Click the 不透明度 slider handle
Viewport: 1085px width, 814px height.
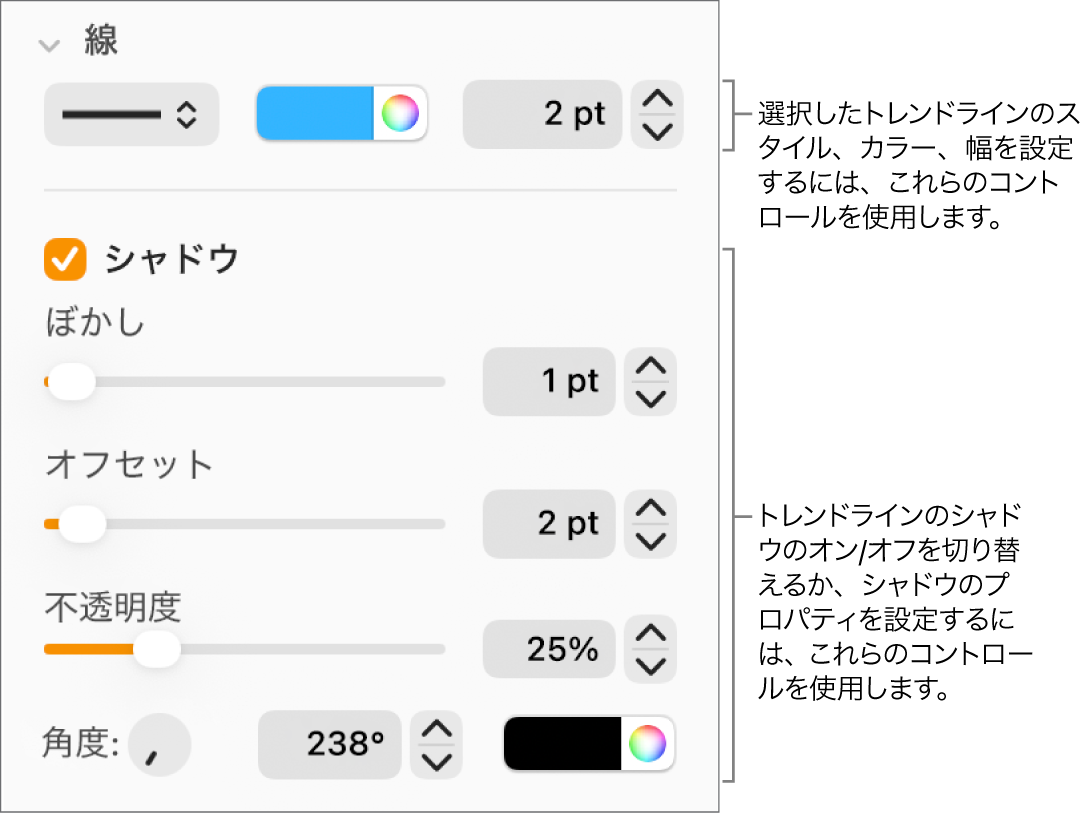click(x=158, y=649)
